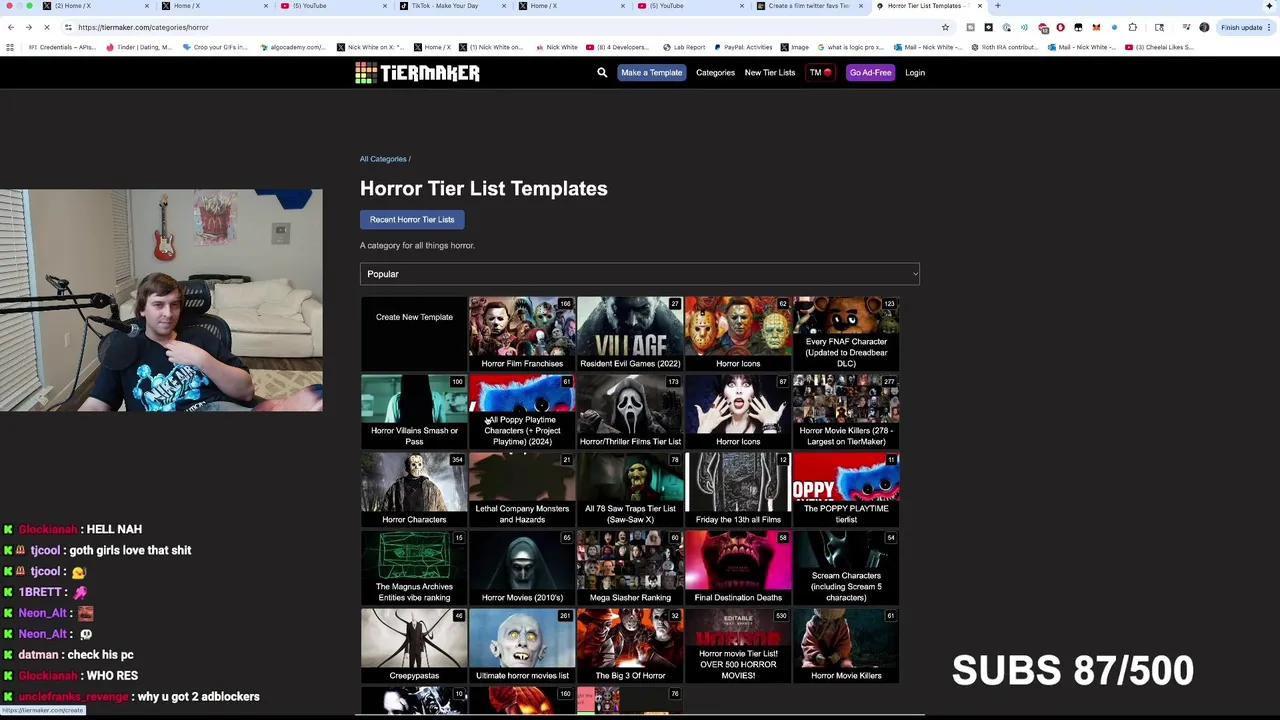Open Horror Villains Smash or Pass template
Image resolution: width=1280 pixels, height=720 pixels.
[414, 411]
